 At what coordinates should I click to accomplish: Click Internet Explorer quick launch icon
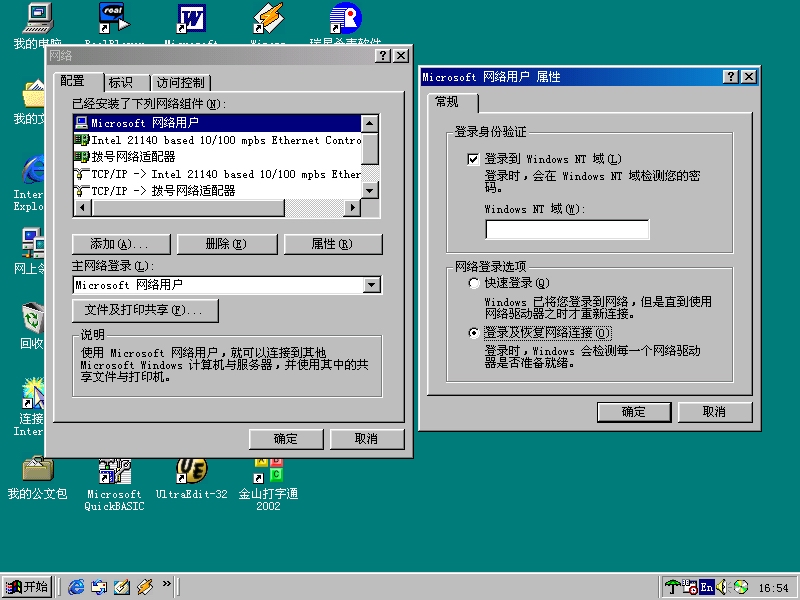[76, 587]
